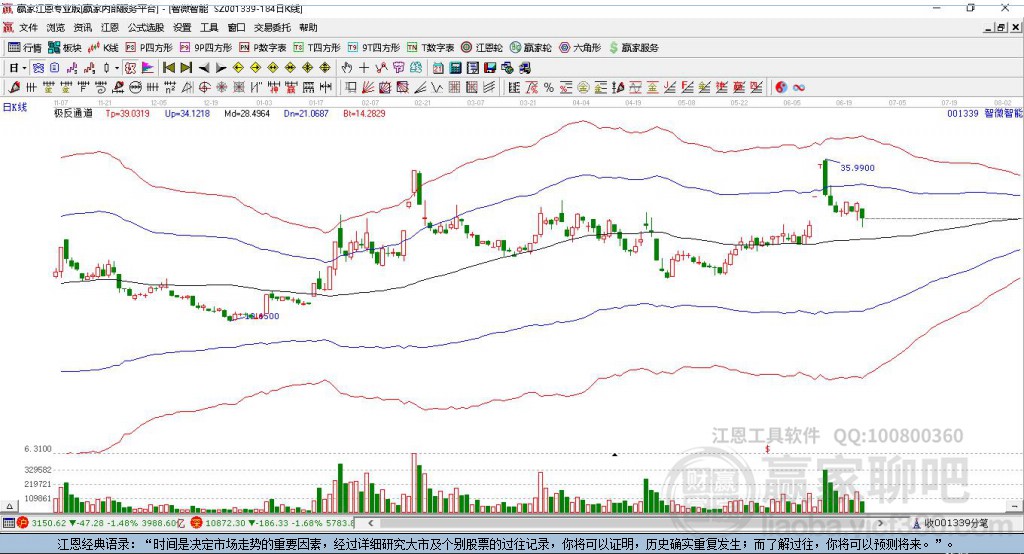Toggle the highlighted 权 adjustment button
Screen dimensions: 1024x554
click(130, 68)
